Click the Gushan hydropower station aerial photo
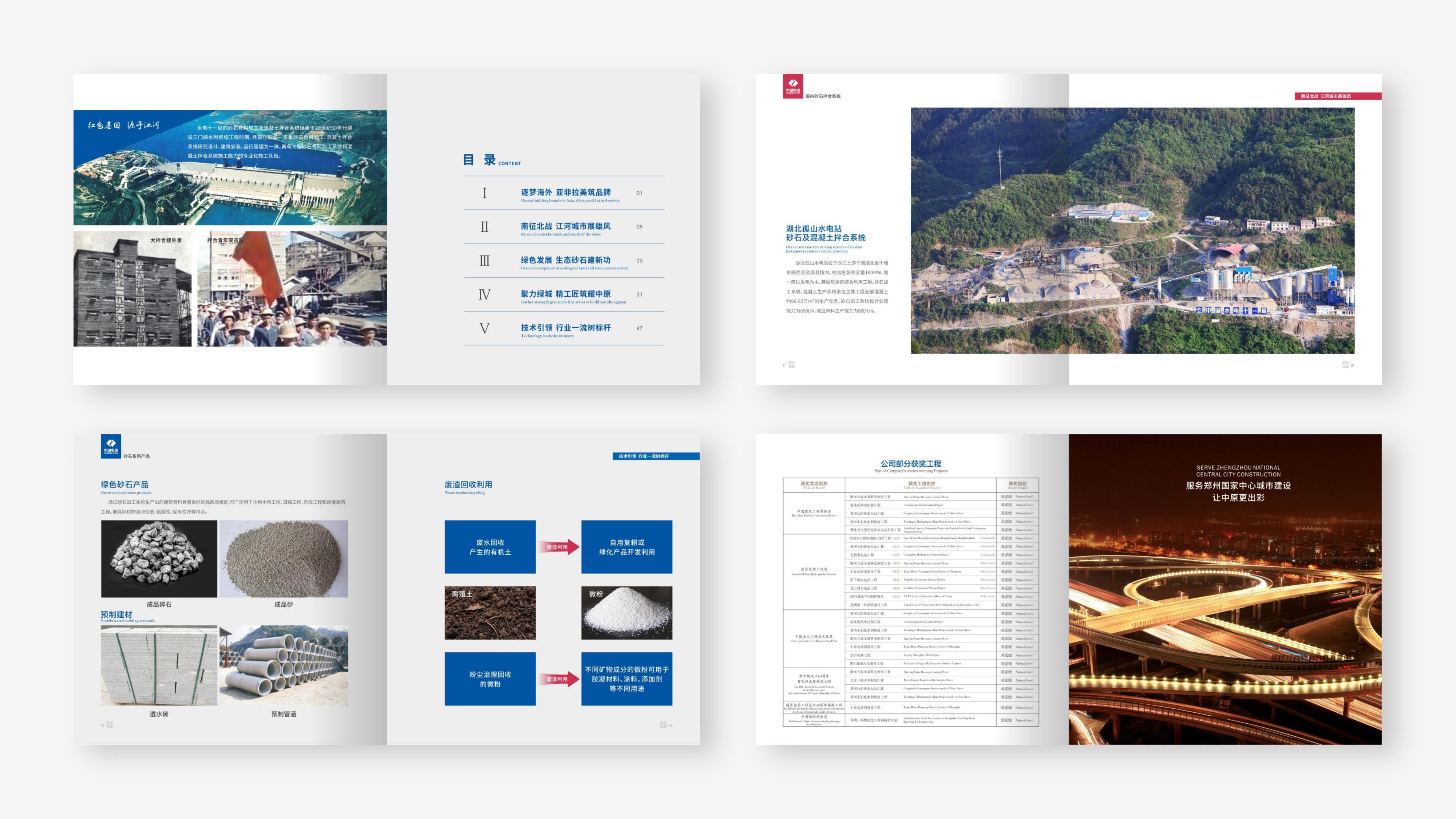Image resolution: width=1456 pixels, height=819 pixels. [1133, 231]
